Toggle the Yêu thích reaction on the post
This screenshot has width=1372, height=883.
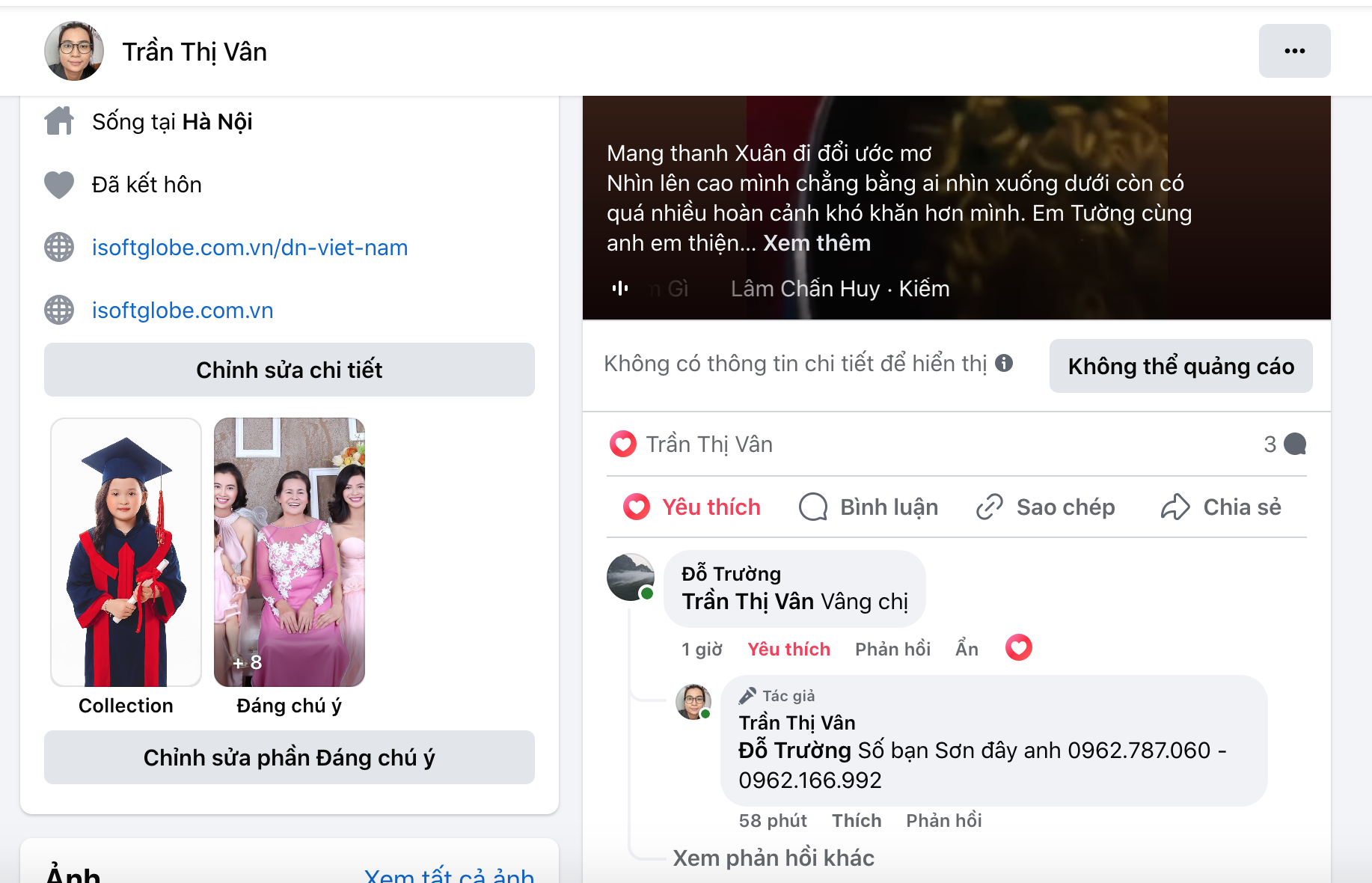[x=692, y=507]
